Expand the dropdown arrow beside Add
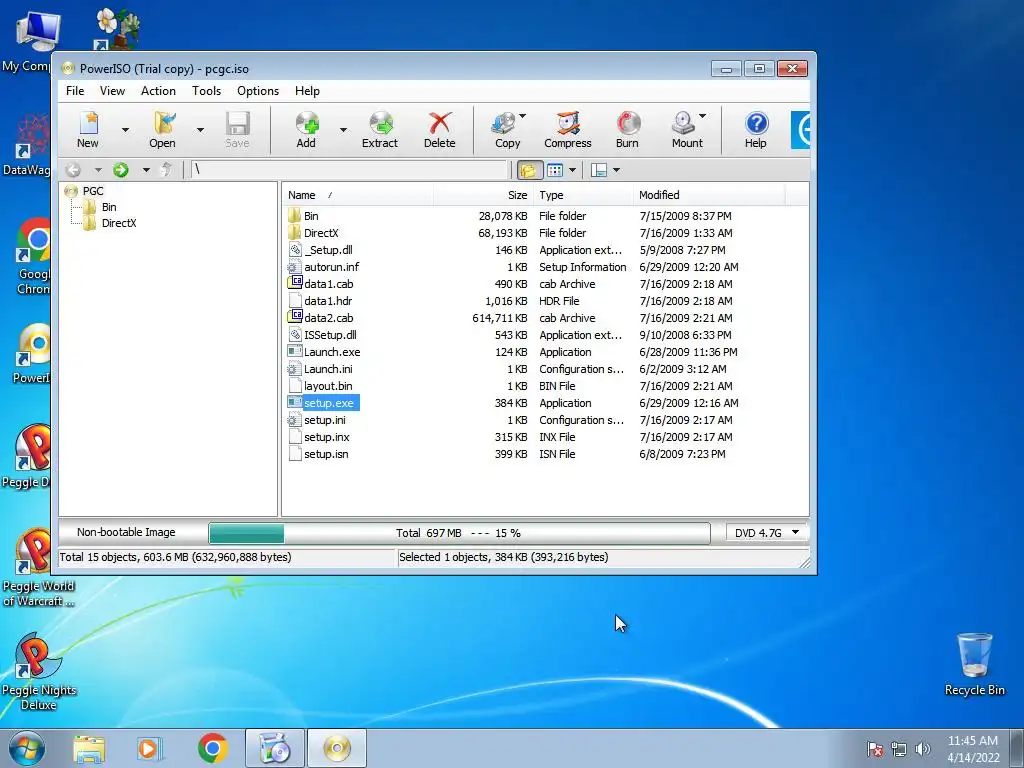This screenshot has width=1024, height=768. 343,130
